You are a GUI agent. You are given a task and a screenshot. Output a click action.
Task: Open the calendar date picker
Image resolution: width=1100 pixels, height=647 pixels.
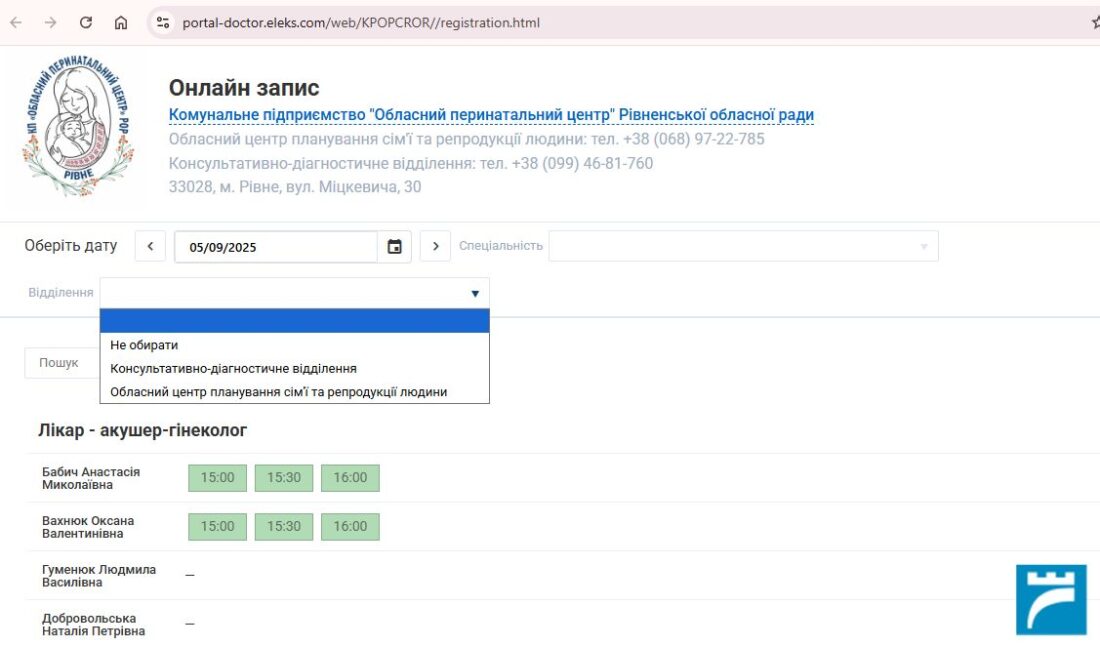tap(394, 247)
